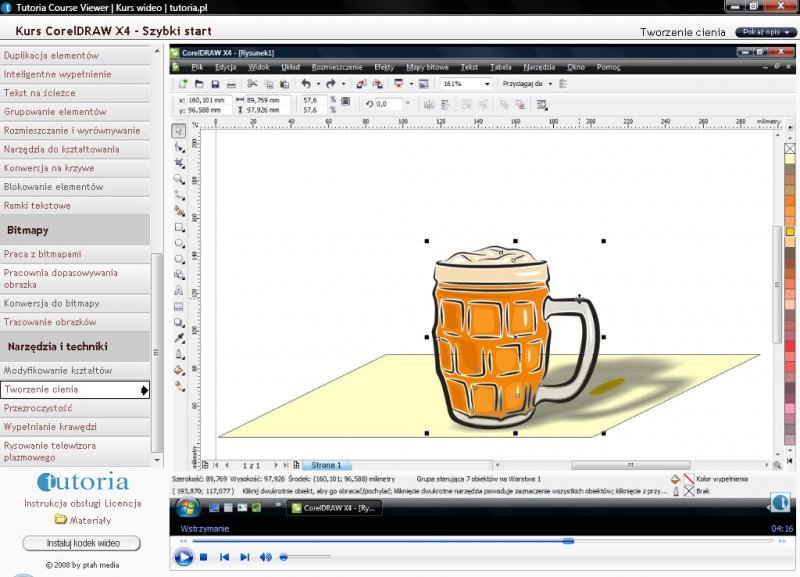Viewport: 800px width, 577px height.
Task: Select the Text tool
Action: [179, 290]
